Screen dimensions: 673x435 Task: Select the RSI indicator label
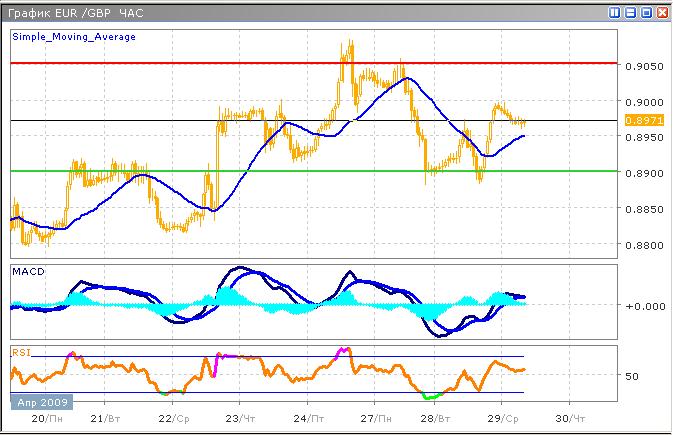21,352
